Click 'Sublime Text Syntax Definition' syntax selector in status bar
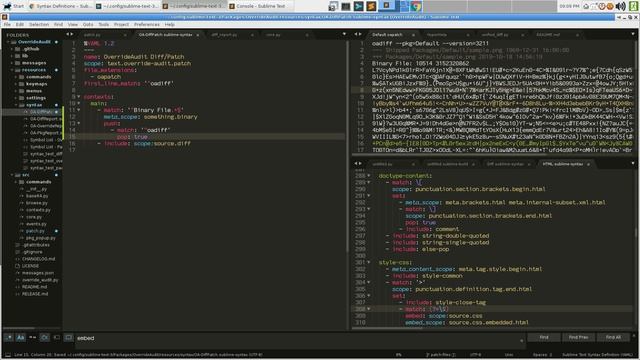The height and width of the screenshot is (360, 640). coord(597,355)
